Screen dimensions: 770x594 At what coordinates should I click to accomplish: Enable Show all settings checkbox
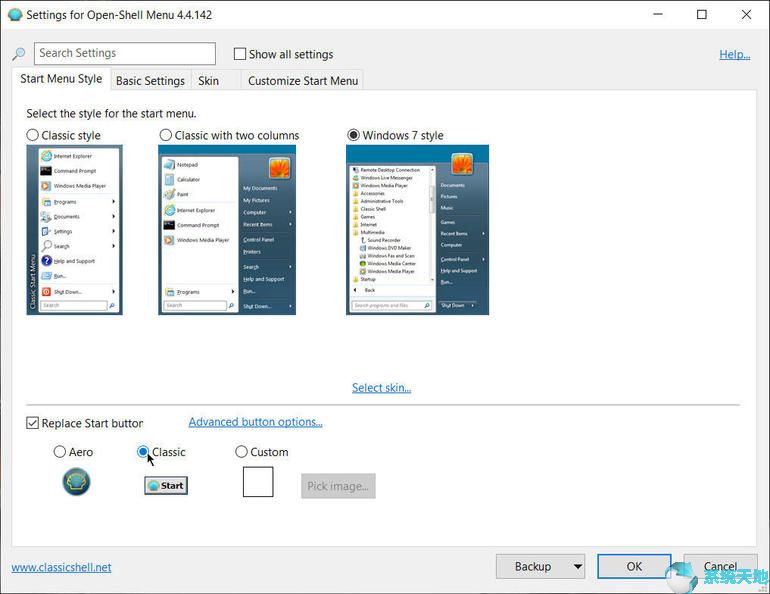click(x=240, y=54)
